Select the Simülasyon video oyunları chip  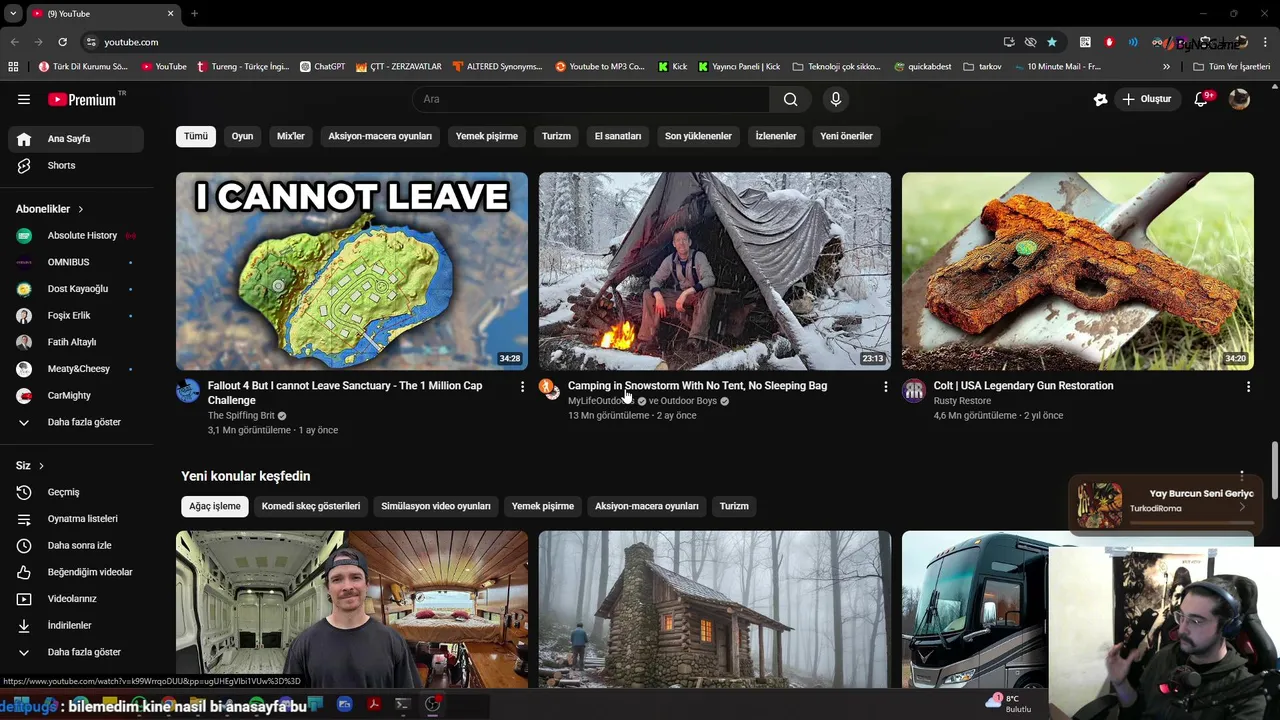click(436, 506)
